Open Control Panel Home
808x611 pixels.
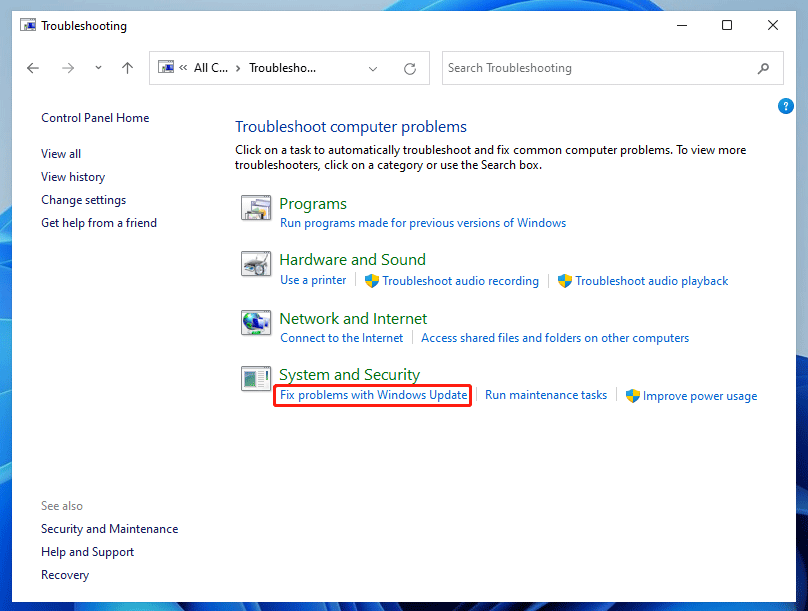95,118
